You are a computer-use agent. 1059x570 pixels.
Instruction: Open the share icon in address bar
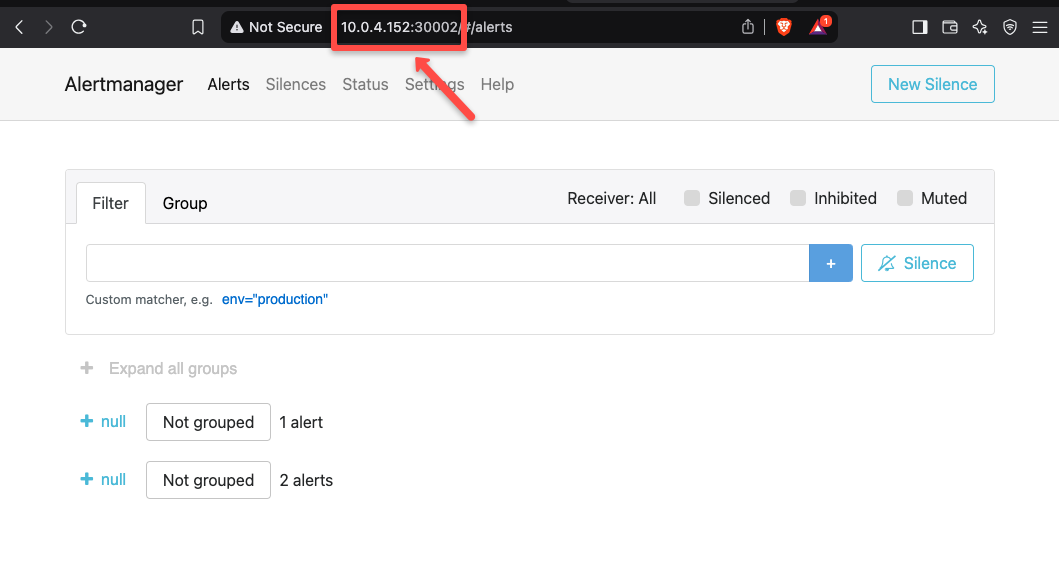[748, 27]
